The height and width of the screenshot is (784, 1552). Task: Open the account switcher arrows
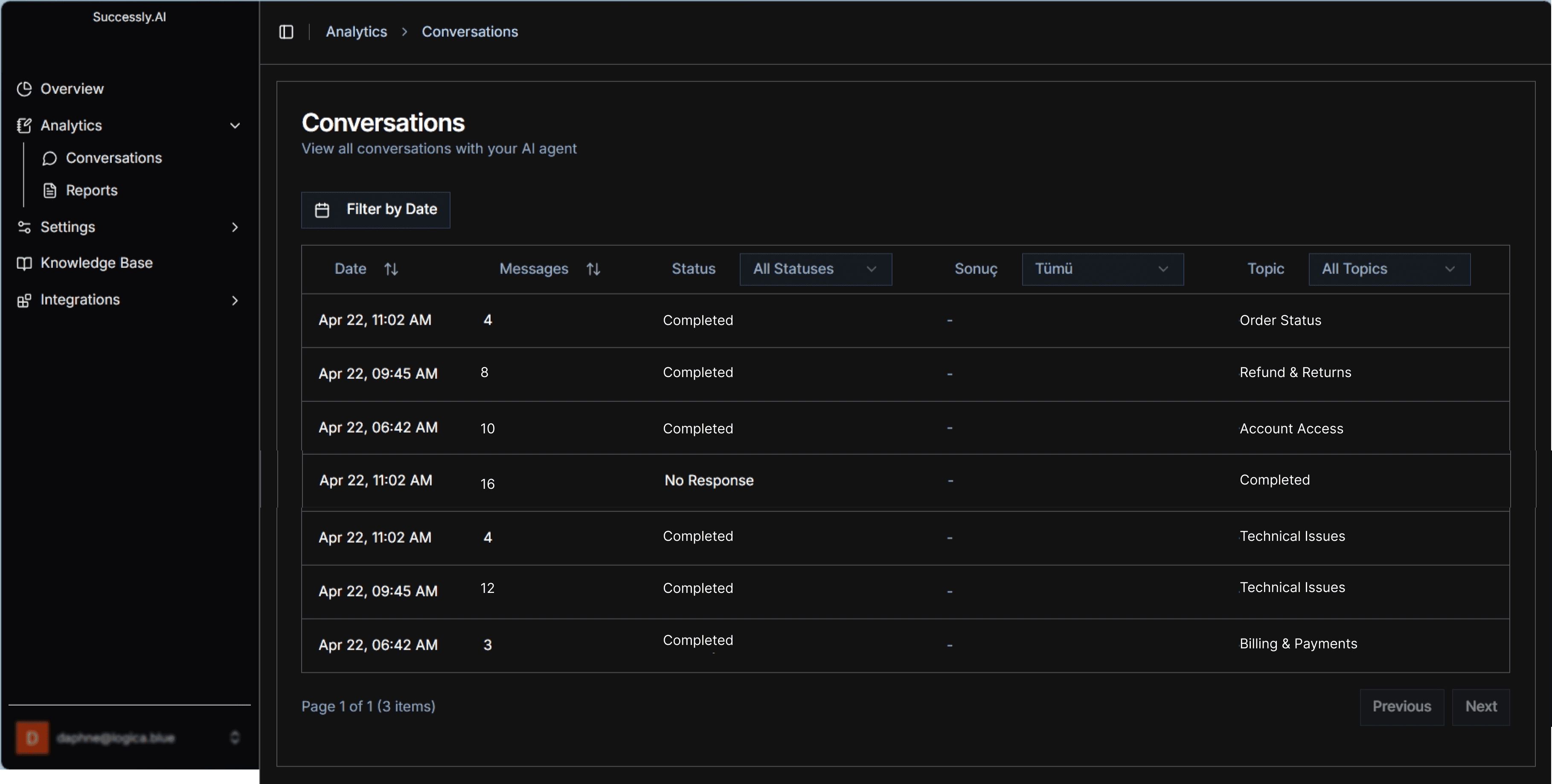(235, 738)
